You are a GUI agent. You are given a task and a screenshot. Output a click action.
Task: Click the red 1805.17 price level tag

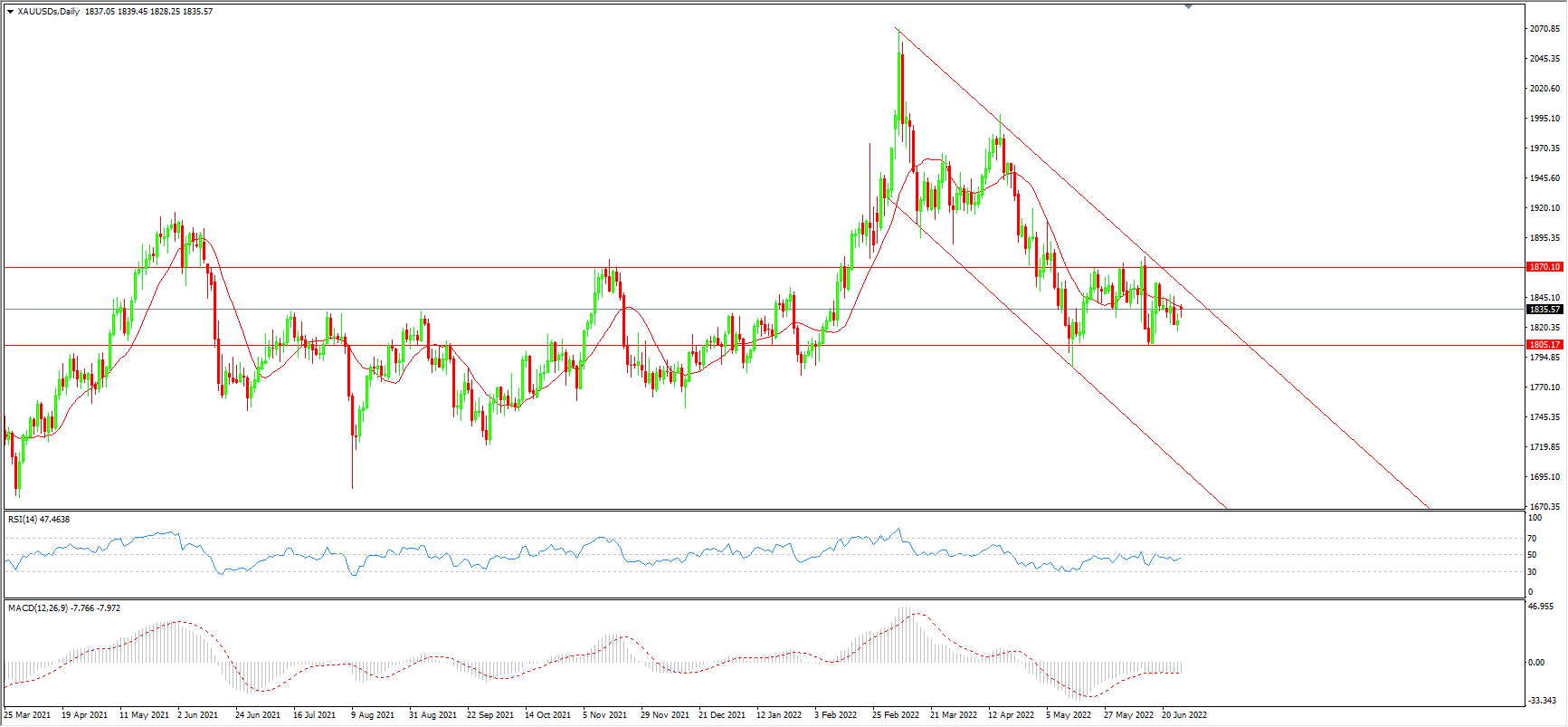click(1544, 345)
